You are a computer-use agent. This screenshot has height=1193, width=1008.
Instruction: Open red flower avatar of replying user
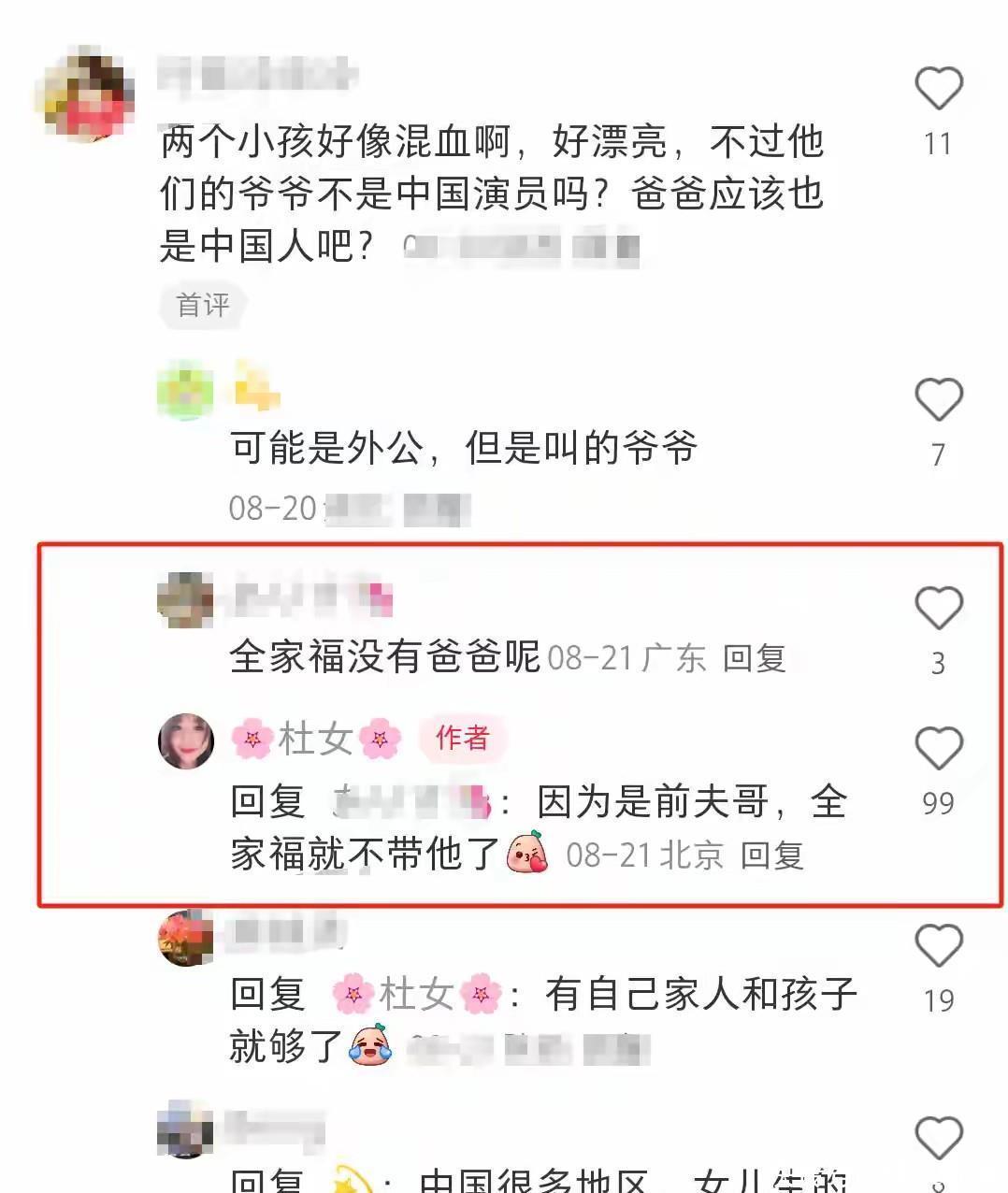click(x=185, y=938)
